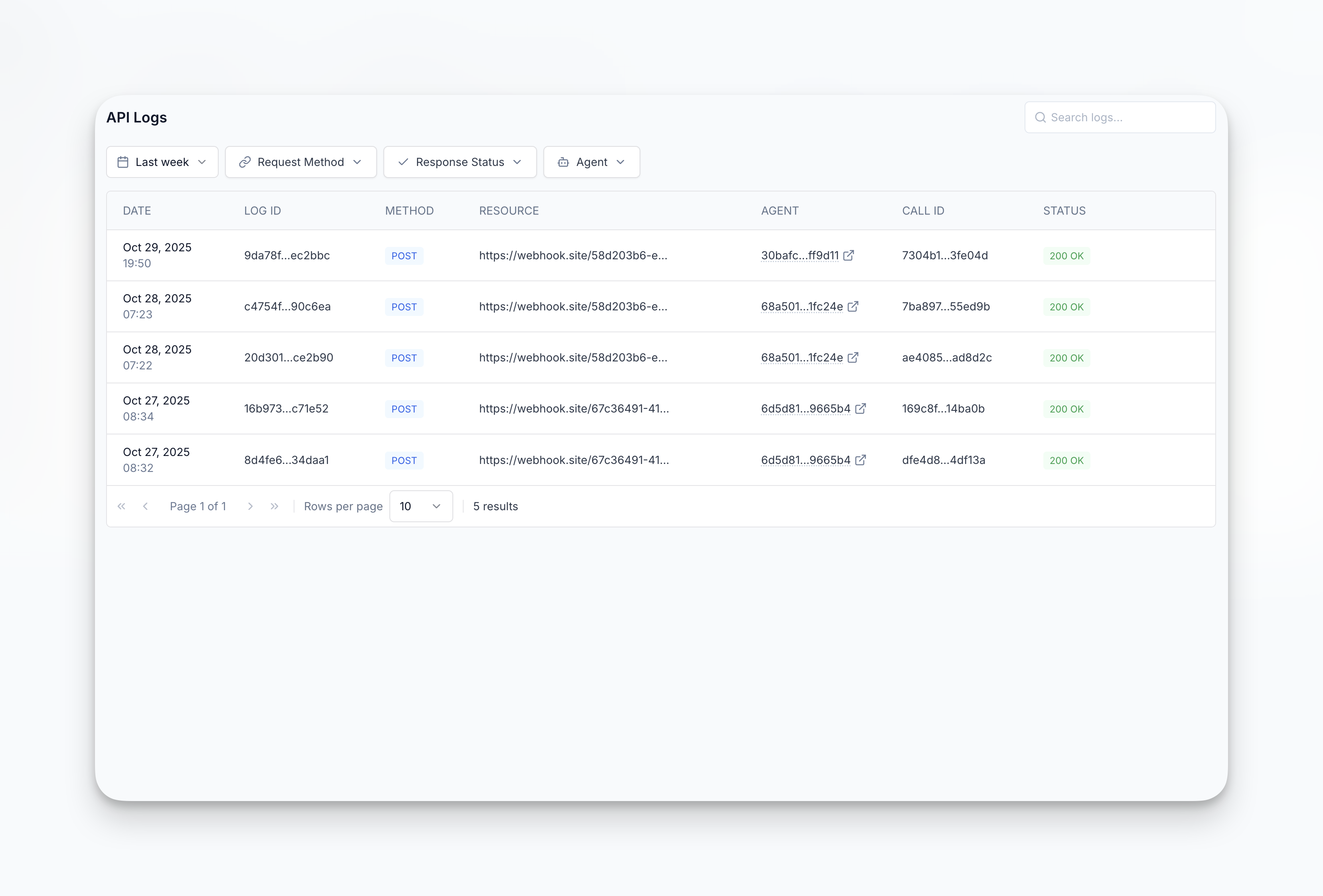Click external link icon in the 07:22 row
Image resolution: width=1323 pixels, height=896 pixels.
[x=853, y=357]
